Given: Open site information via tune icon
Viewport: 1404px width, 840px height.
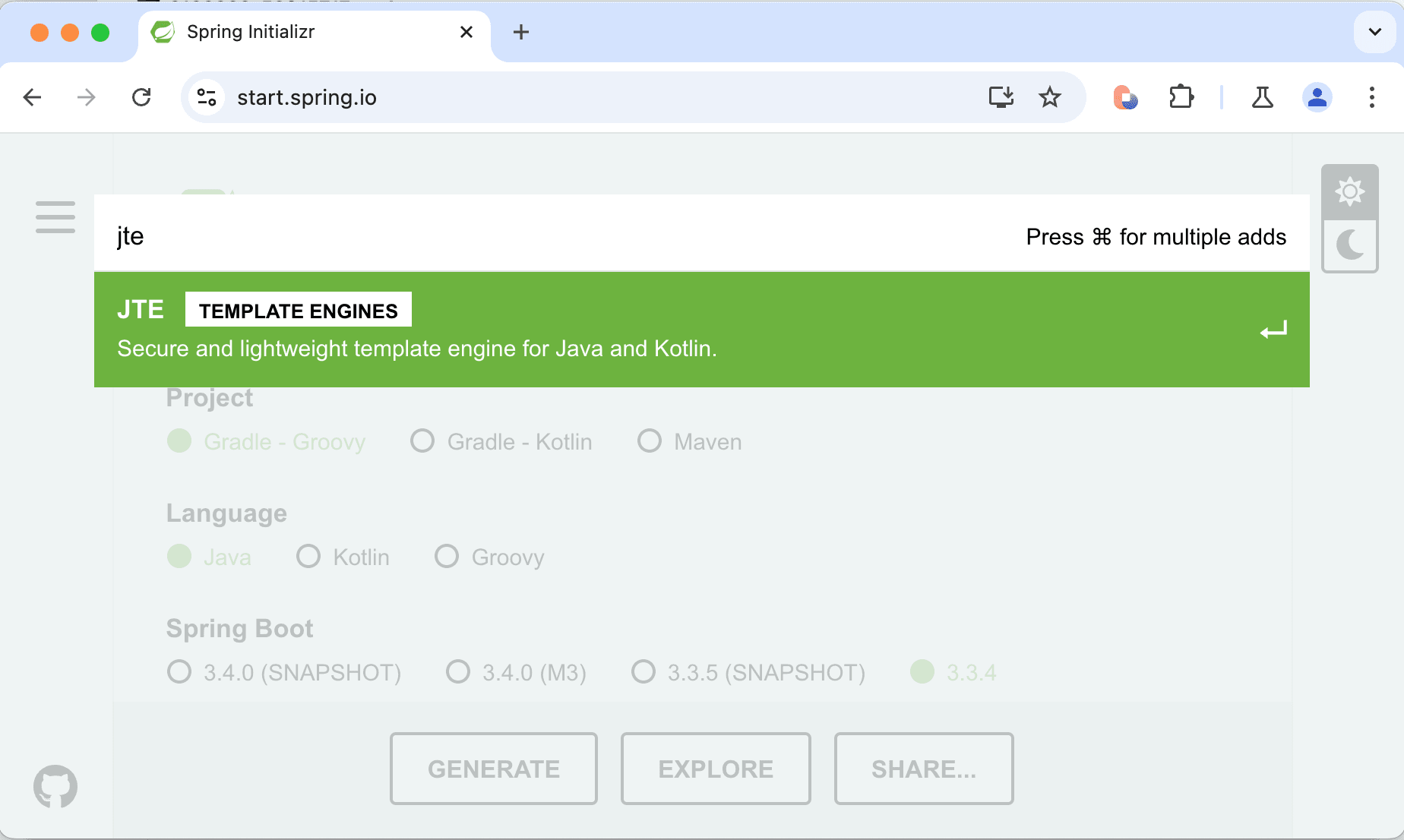Looking at the screenshot, I should pyautogui.click(x=205, y=97).
